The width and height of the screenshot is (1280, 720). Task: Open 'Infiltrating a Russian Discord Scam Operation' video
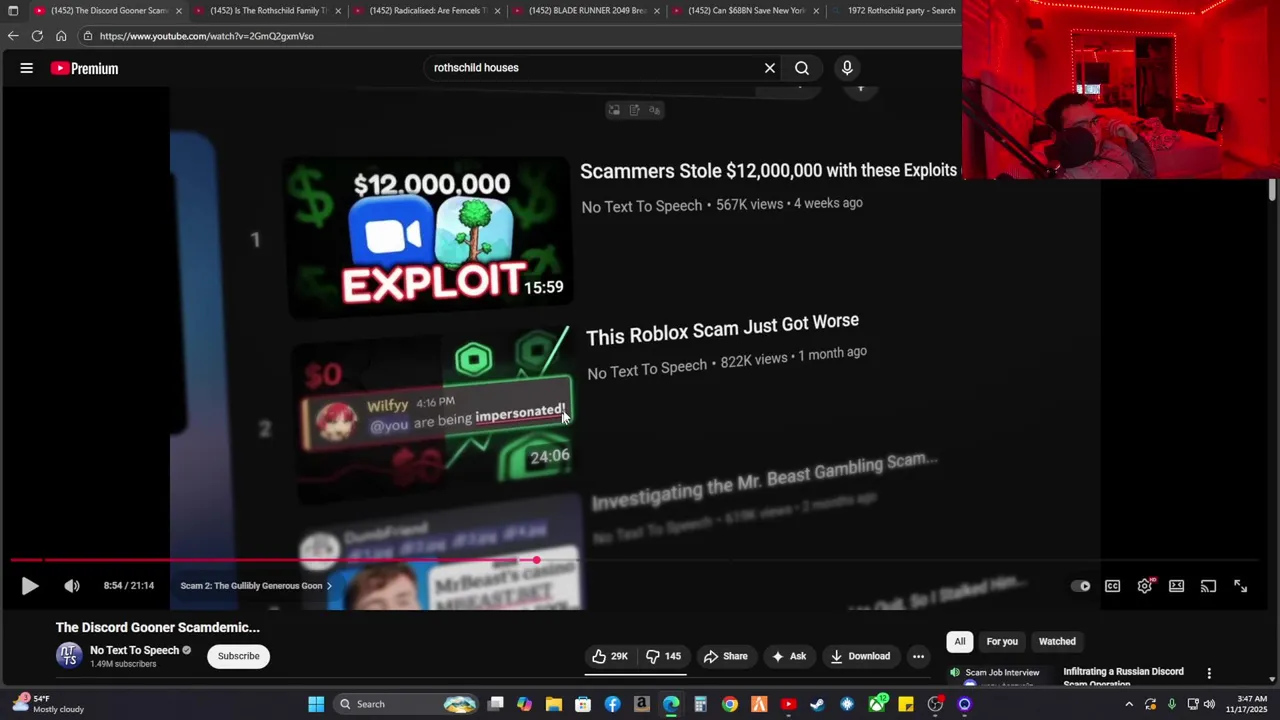click(x=1123, y=677)
